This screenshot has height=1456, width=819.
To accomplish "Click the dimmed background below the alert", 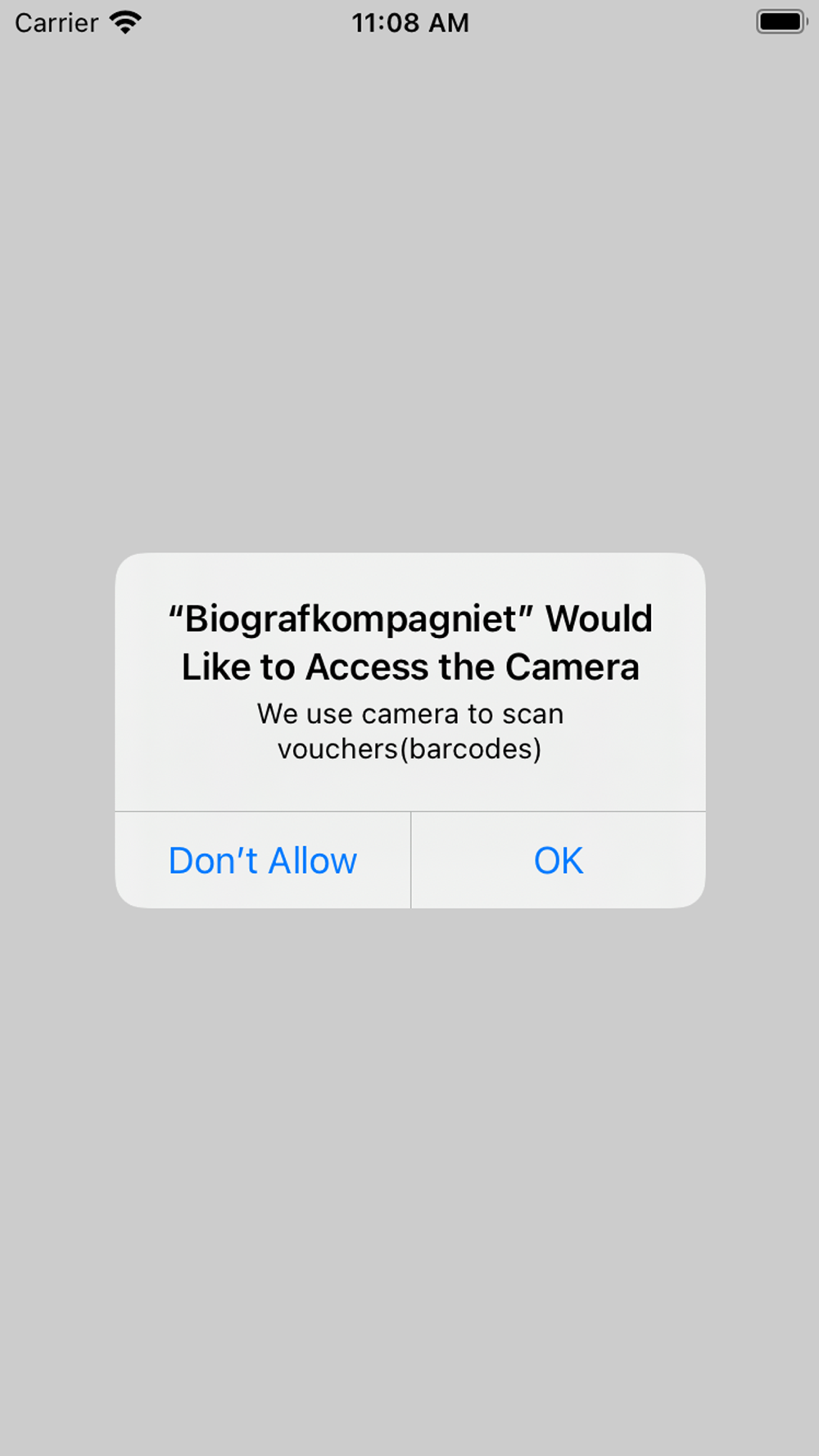I will point(409,1179).
